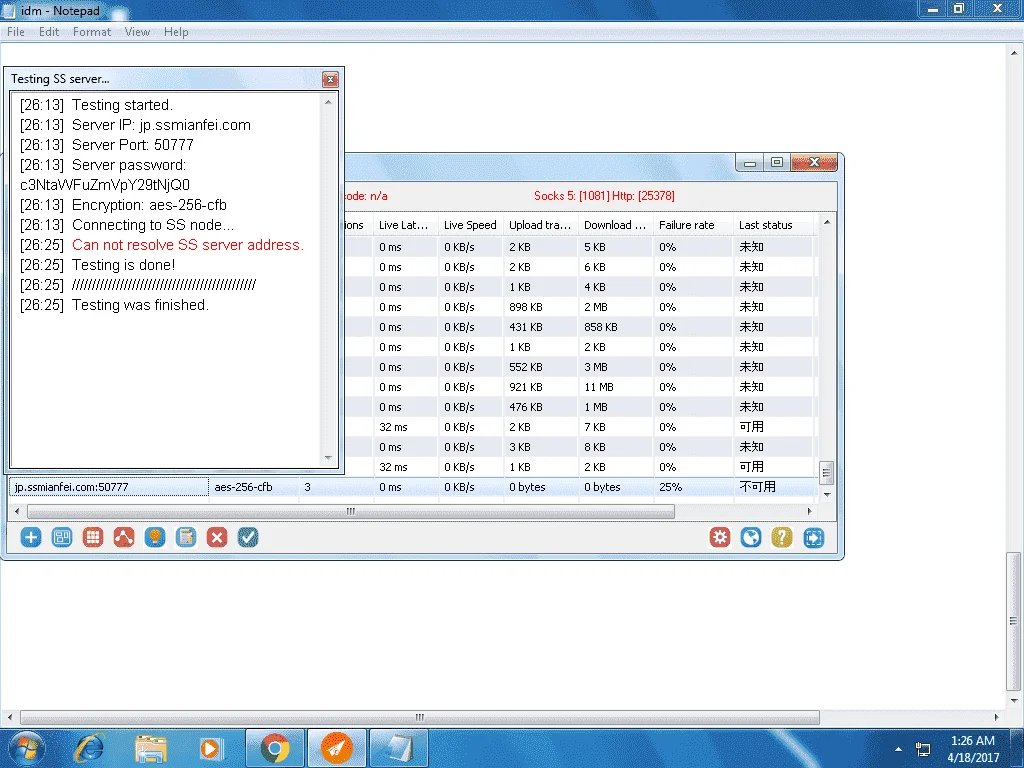Click the red share nodes icon

click(x=124, y=537)
